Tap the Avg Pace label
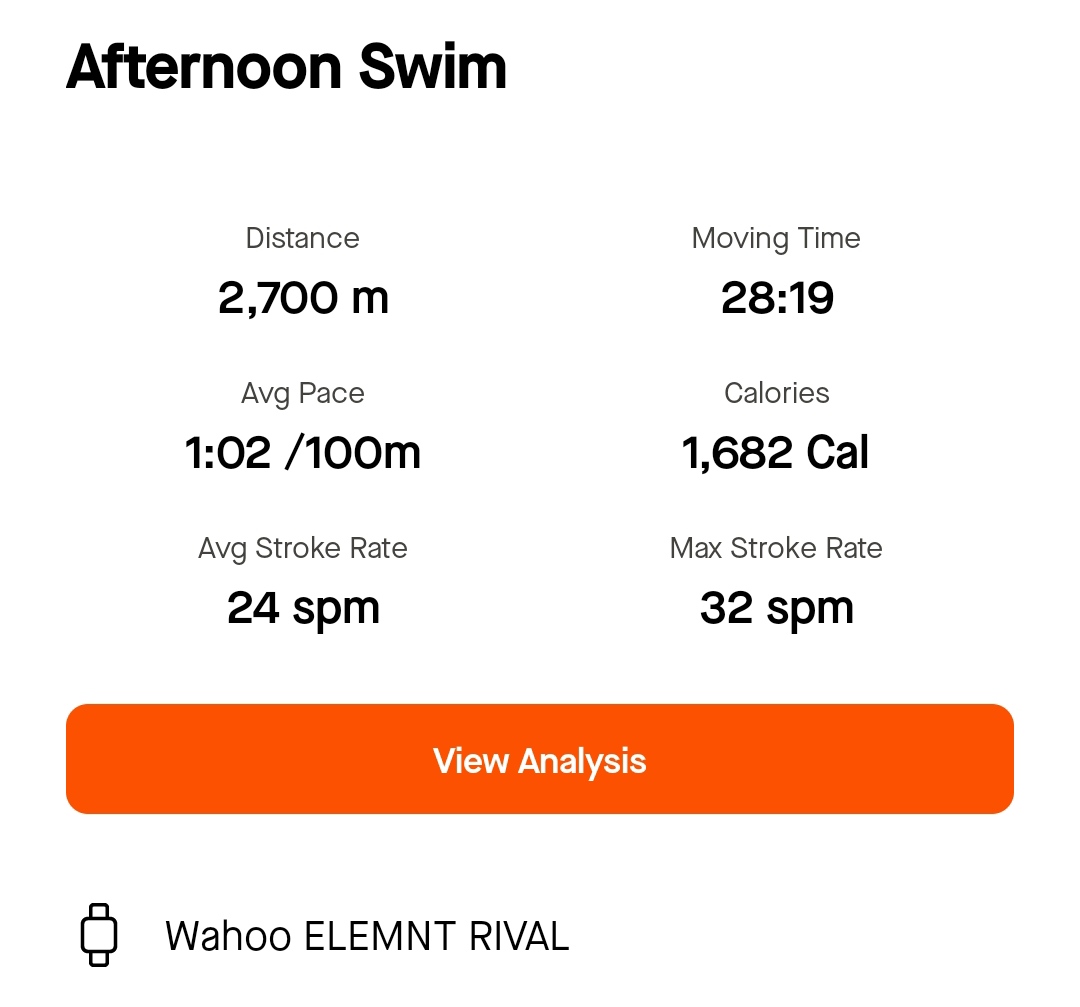This screenshot has width=1080, height=1007. point(302,393)
